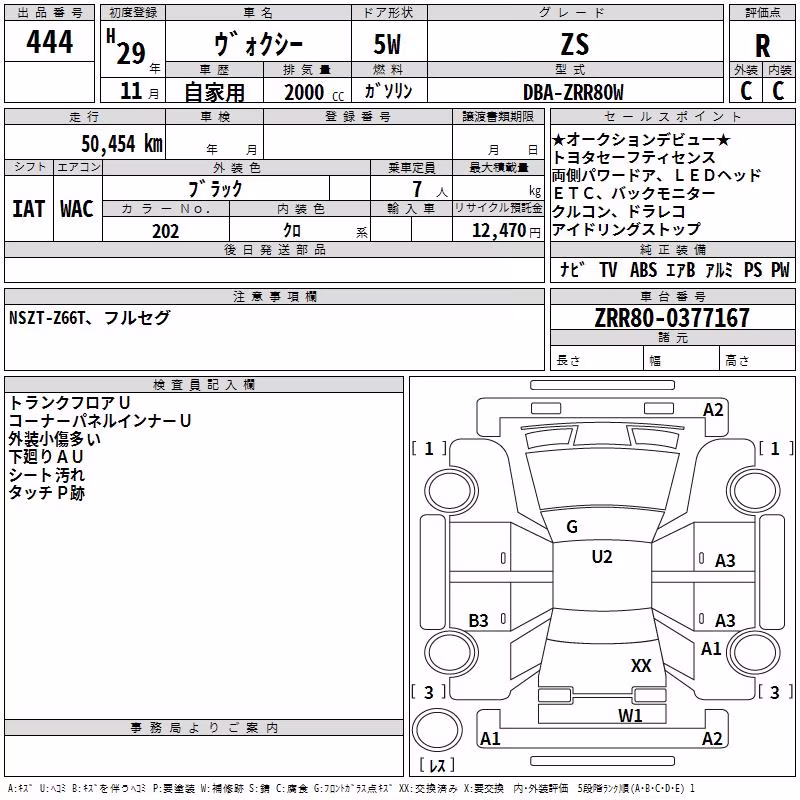The height and width of the screenshot is (800, 800).
Task: Select the model code DBA-ZRR80W
Action: [573, 92]
